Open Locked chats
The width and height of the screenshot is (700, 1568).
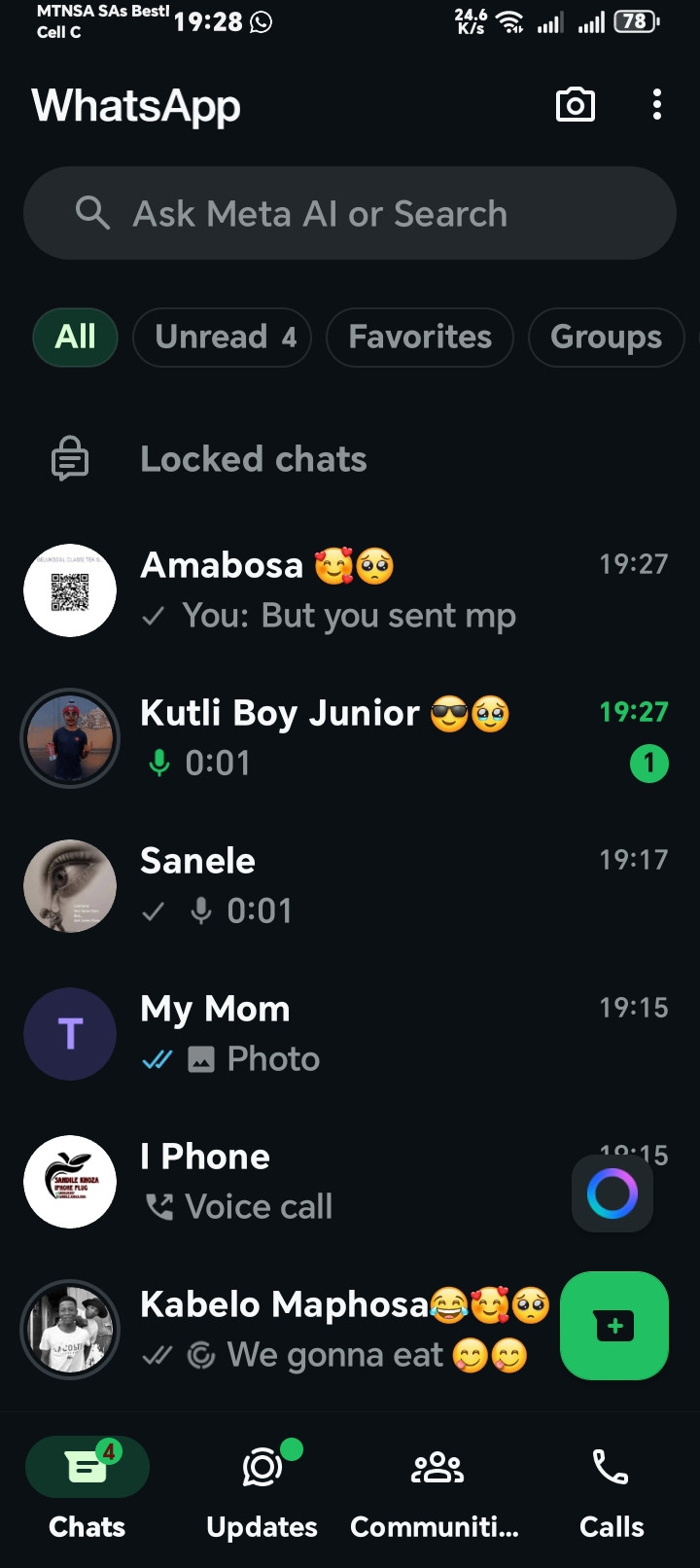click(253, 459)
